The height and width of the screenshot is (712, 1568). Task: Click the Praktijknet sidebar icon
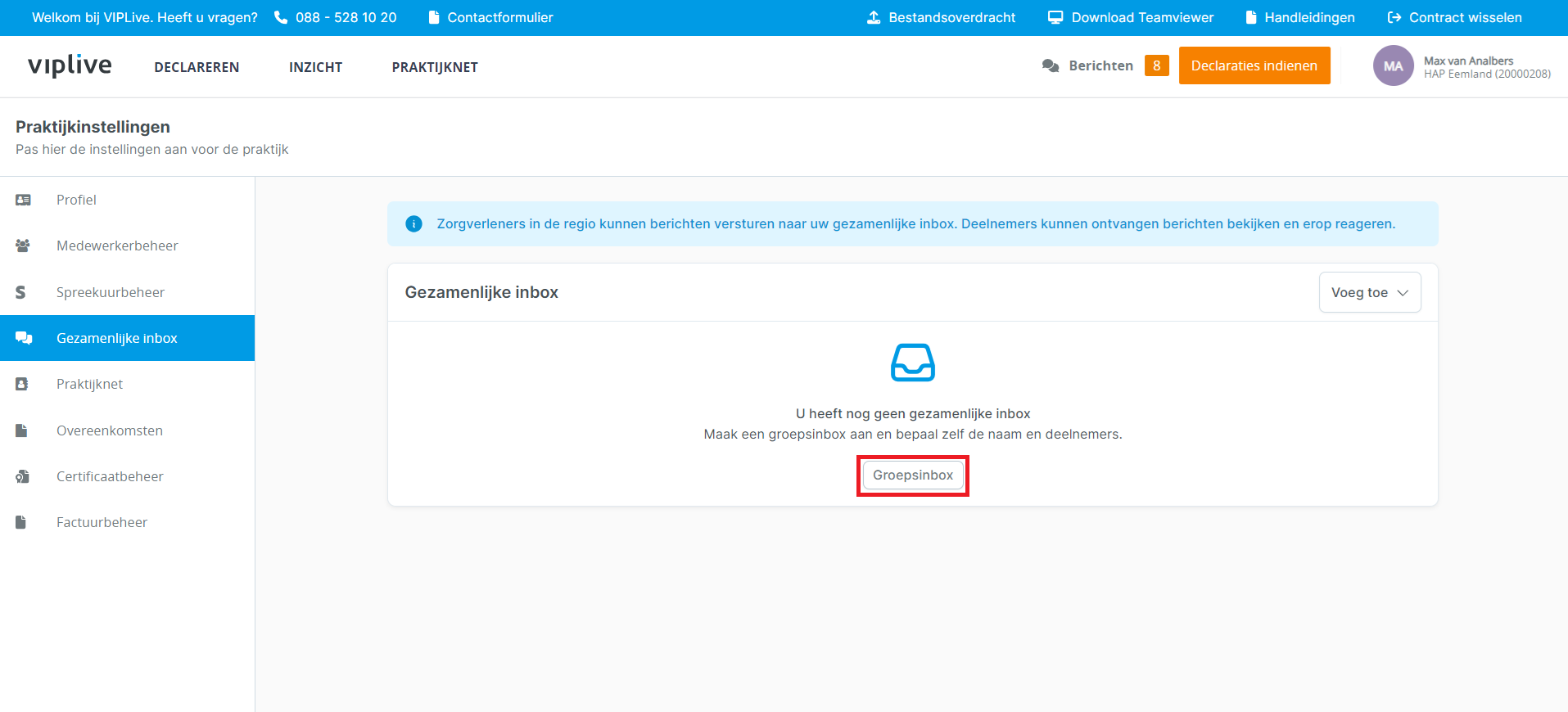click(22, 384)
